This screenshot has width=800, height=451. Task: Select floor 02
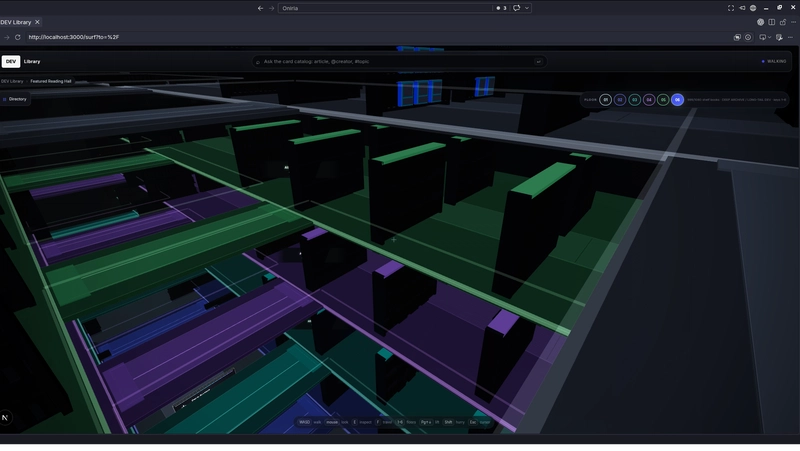point(620,100)
